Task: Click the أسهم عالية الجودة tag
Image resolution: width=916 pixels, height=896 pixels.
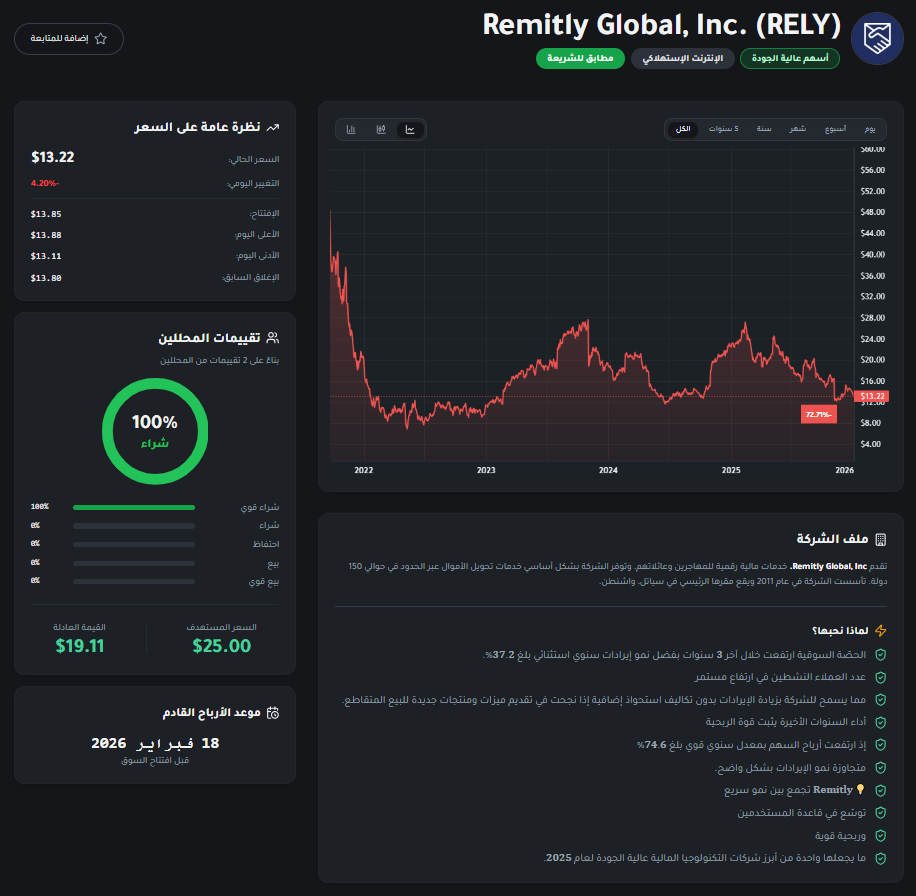Action: (x=790, y=58)
